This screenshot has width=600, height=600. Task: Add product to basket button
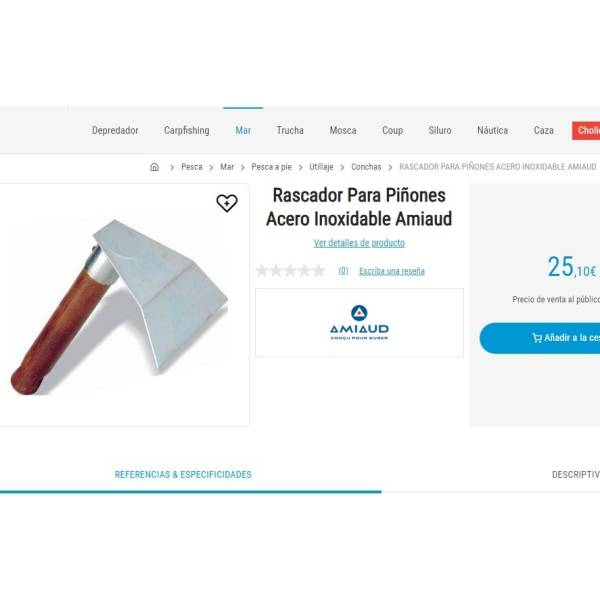(x=540, y=338)
